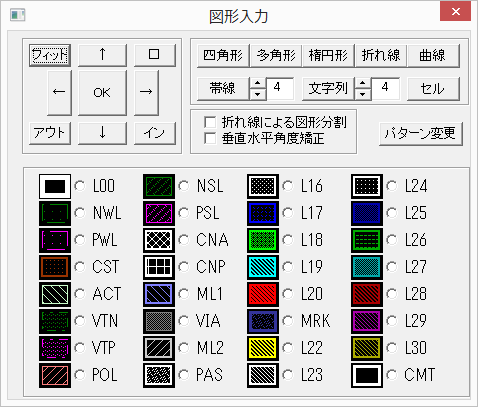This screenshot has width=478, height=407.
Task: Increase the 帯線 width stepper value
Action: (x=258, y=83)
